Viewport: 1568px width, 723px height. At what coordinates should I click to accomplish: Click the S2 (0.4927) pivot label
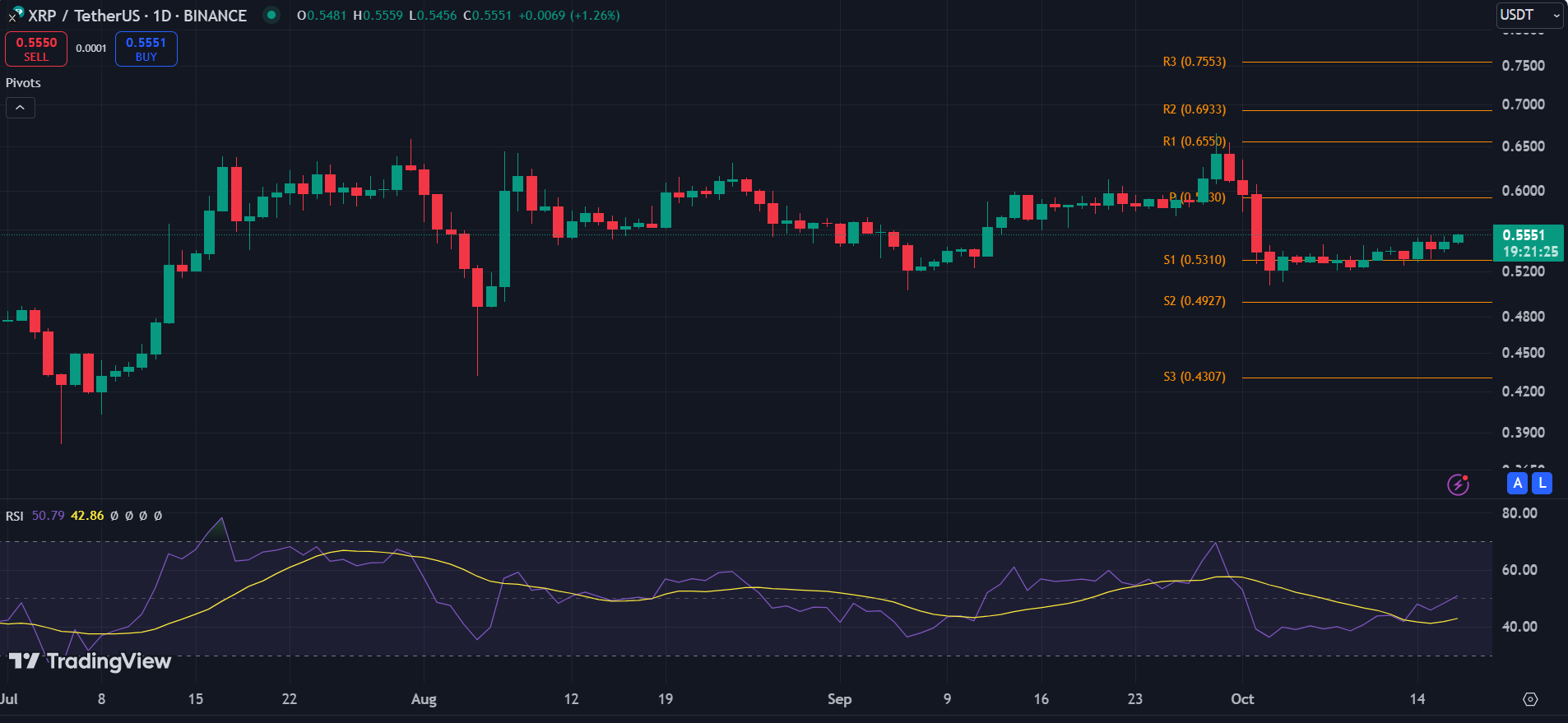[1194, 301]
